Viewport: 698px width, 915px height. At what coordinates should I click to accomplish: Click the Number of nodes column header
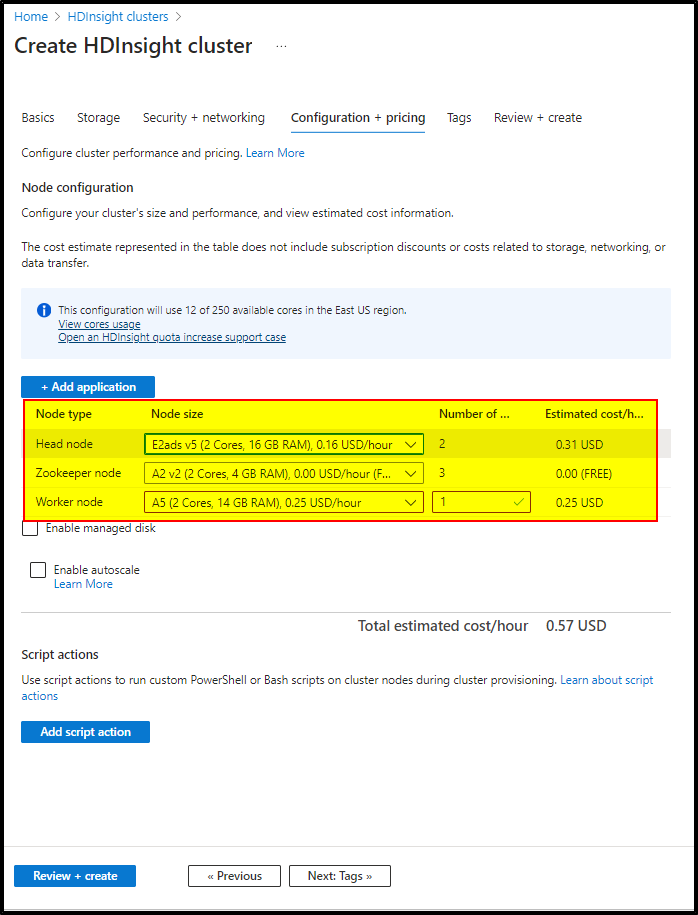click(x=474, y=414)
